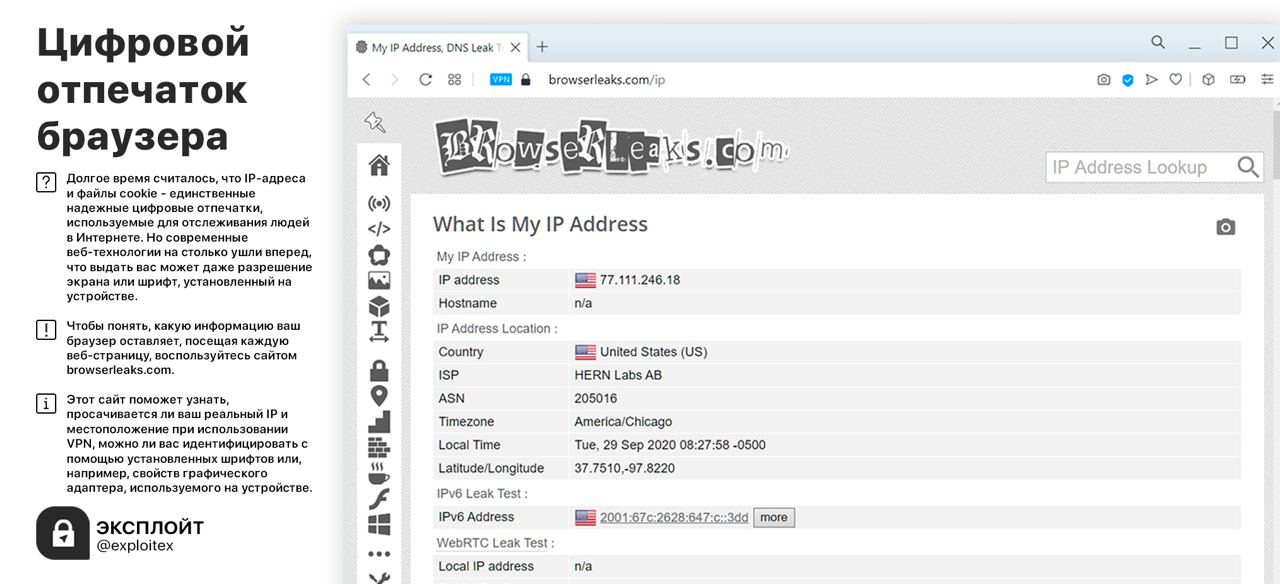Screen dimensions: 1280x584
Task: Reload the page with refresh icon
Action: coord(425,79)
